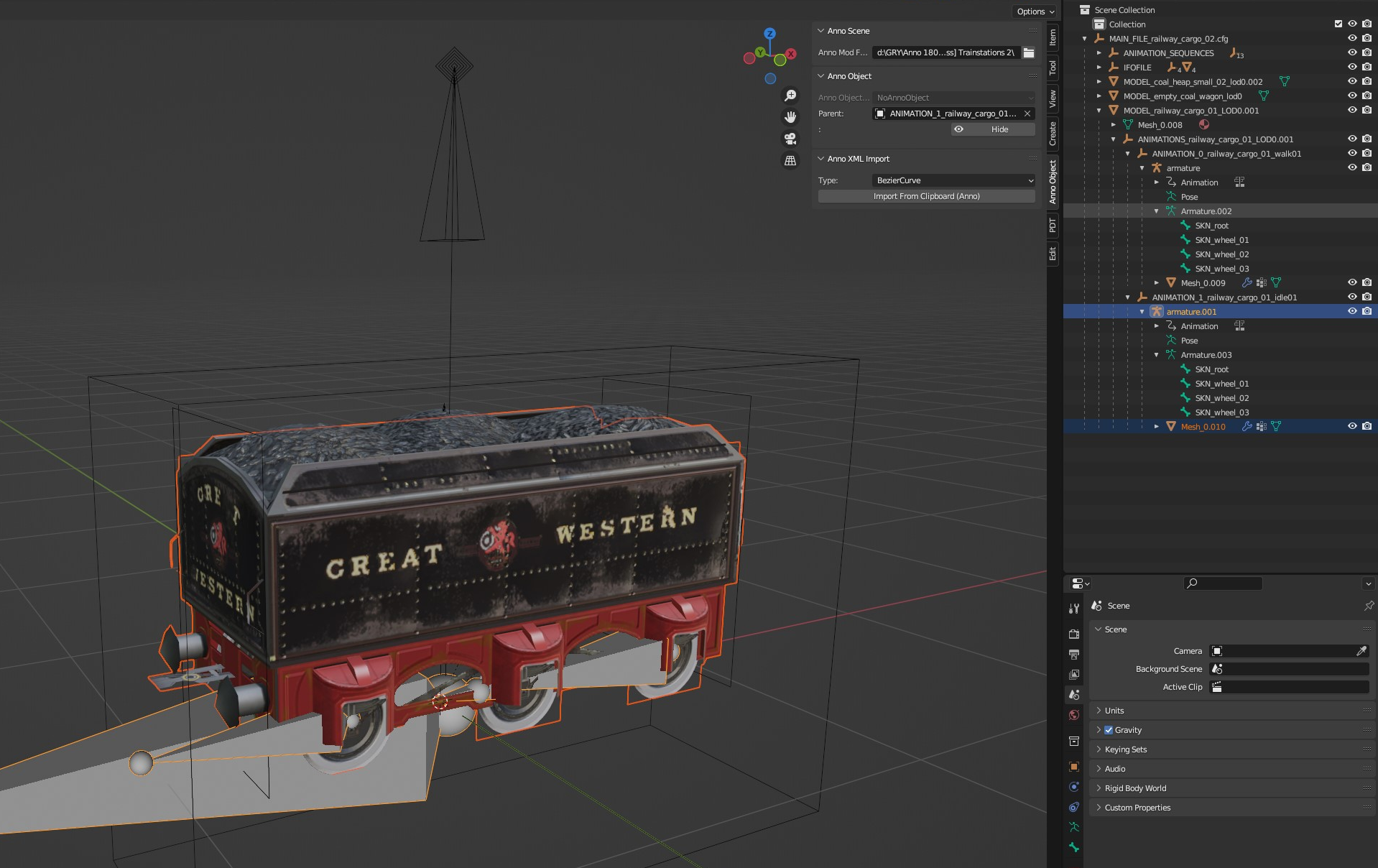This screenshot has width=1378, height=868.
Task: Click Import From Clipboard (Anno) button
Action: [x=927, y=196]
